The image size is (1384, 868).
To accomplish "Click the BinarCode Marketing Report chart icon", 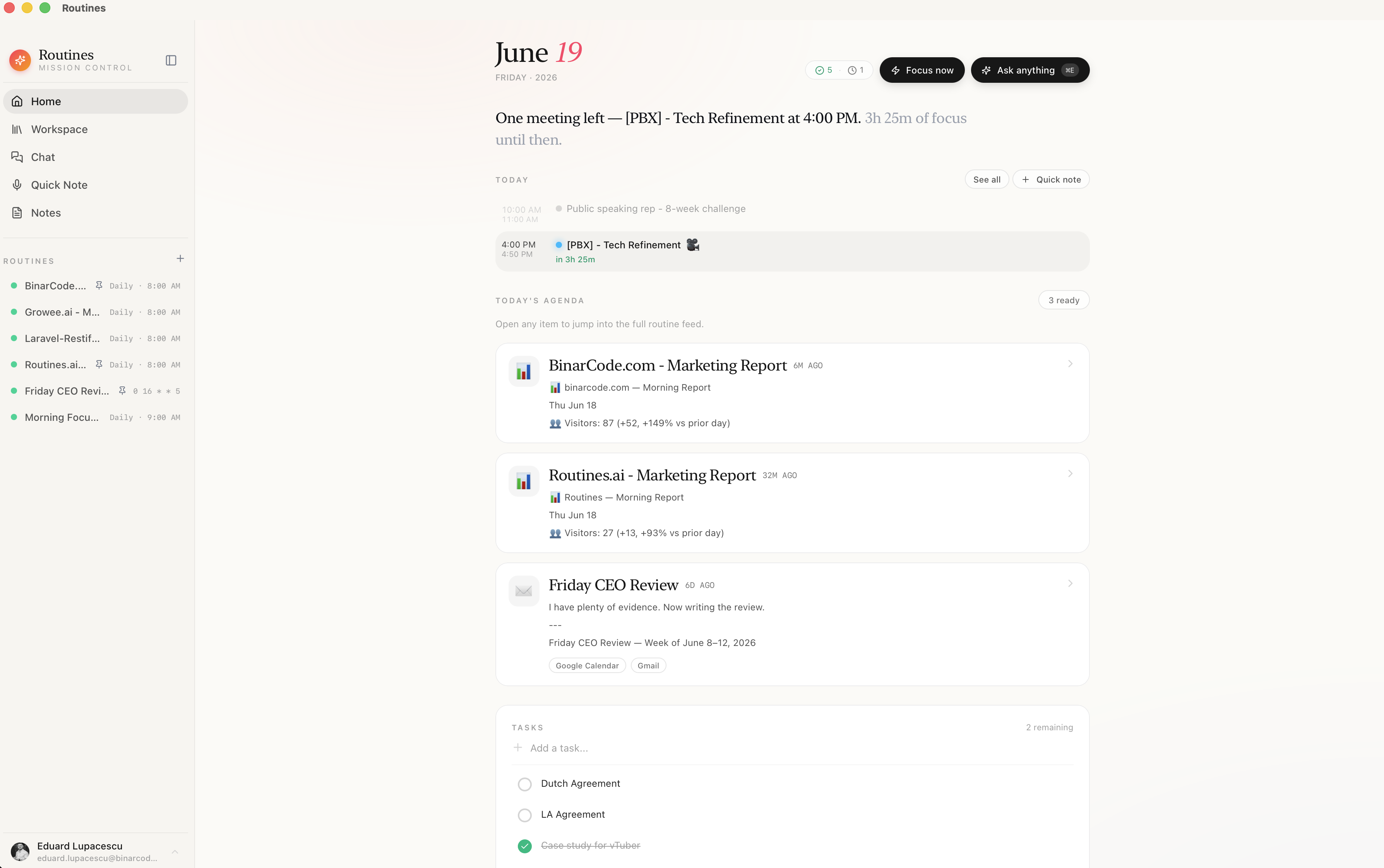I will coord(524,371).
